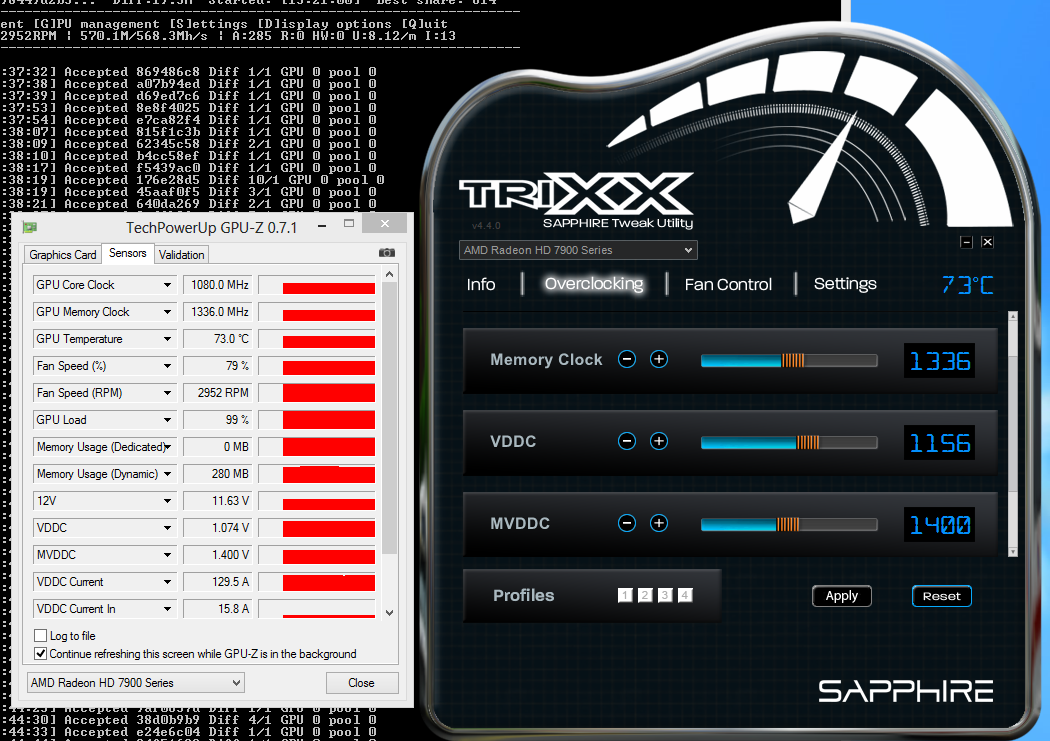Click the Close button in GPU-Z
1050x741 pixels.
362,683
